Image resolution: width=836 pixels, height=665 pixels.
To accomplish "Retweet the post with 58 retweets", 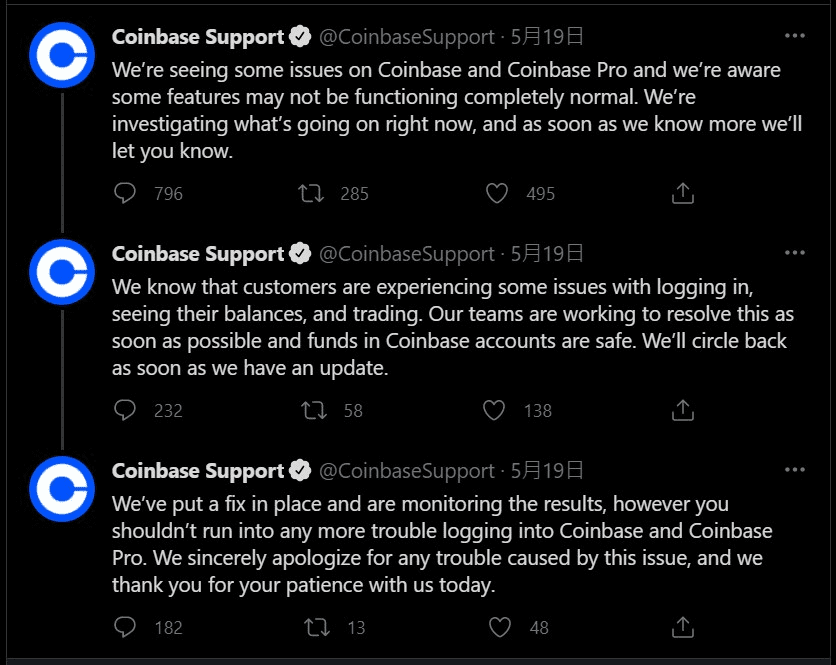I will coord(312,410).
